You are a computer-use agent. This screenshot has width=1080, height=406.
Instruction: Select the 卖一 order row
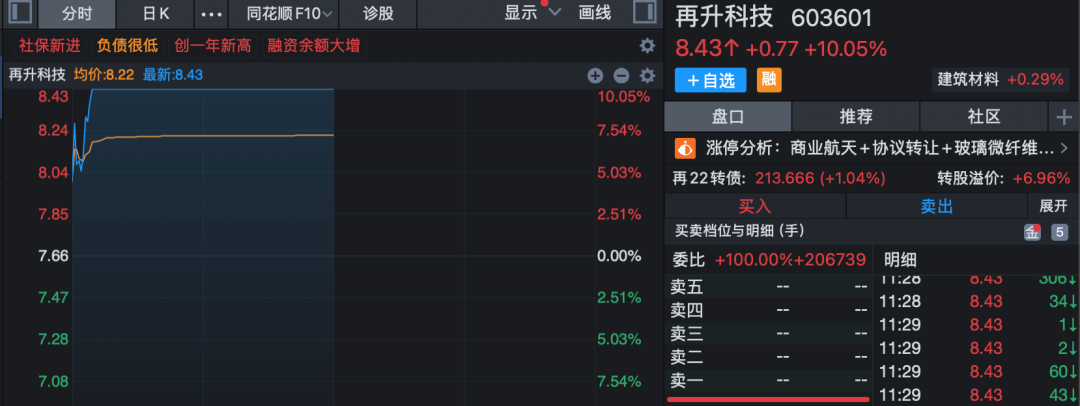(x=768, y=380)
